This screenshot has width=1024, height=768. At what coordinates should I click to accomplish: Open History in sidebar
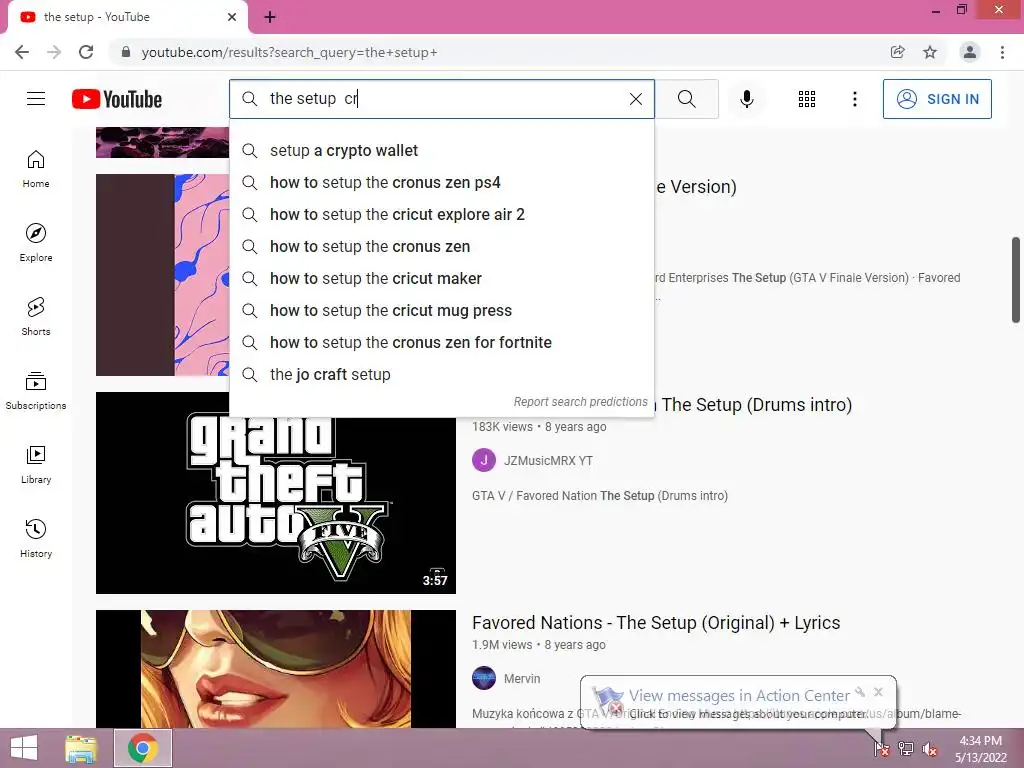(36, 538)
